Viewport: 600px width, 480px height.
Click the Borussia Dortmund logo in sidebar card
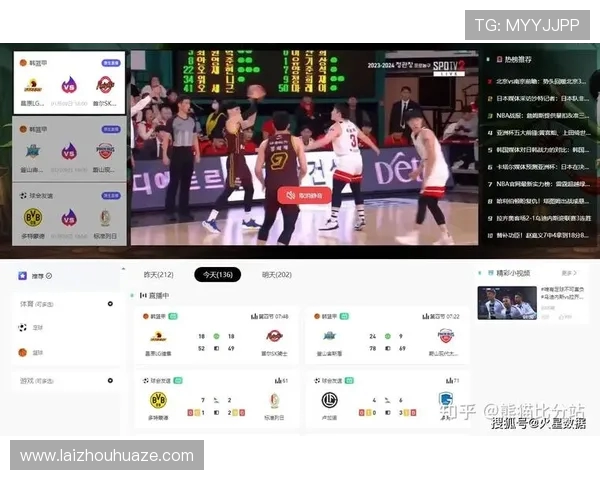click(x=32, y=217)
